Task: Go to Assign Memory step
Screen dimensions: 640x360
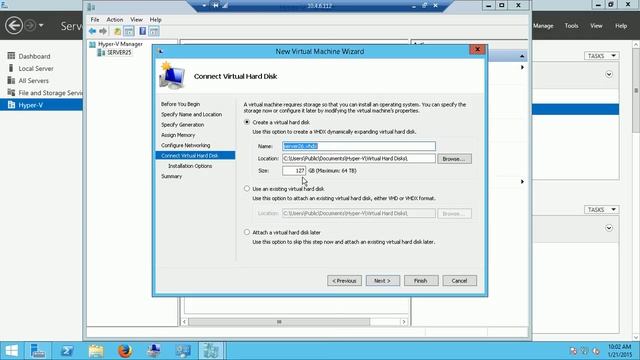Action: (x=178, y=135)
